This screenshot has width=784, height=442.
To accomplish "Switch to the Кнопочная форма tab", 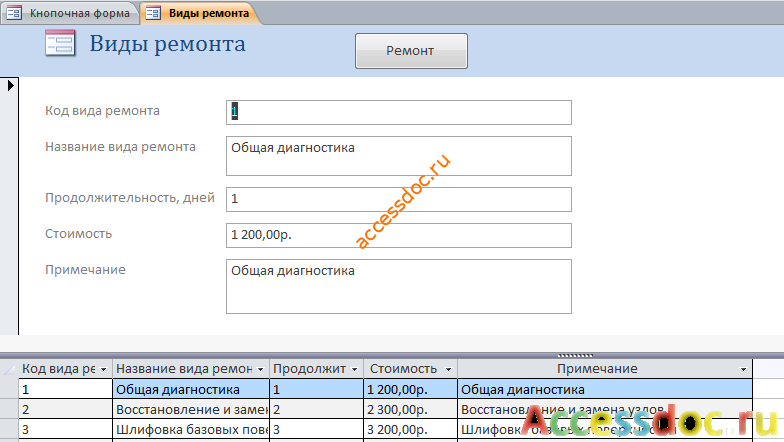I will coord(70,13).
